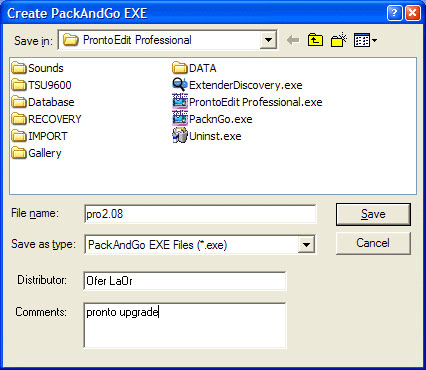Click the PacknGo.exe icon
Image resolution: width=426 pixels, height=370 pixels.
coord(180,118)
